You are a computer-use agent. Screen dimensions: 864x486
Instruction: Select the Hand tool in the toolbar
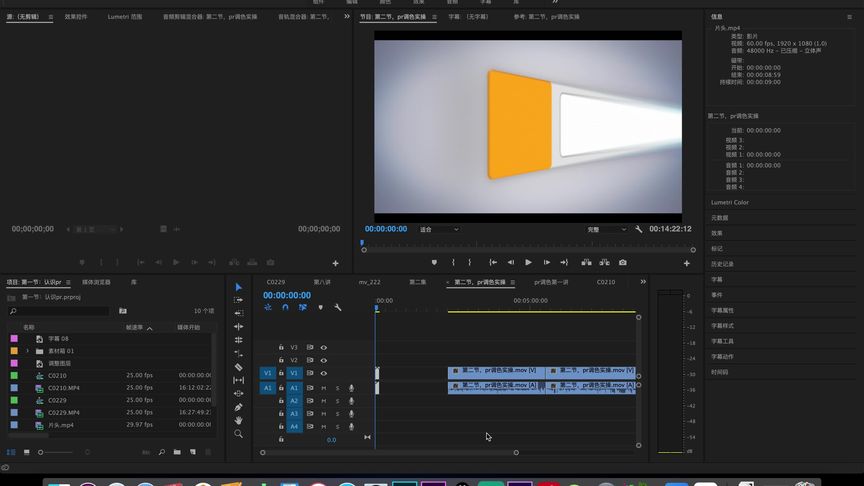coord(238,420)
